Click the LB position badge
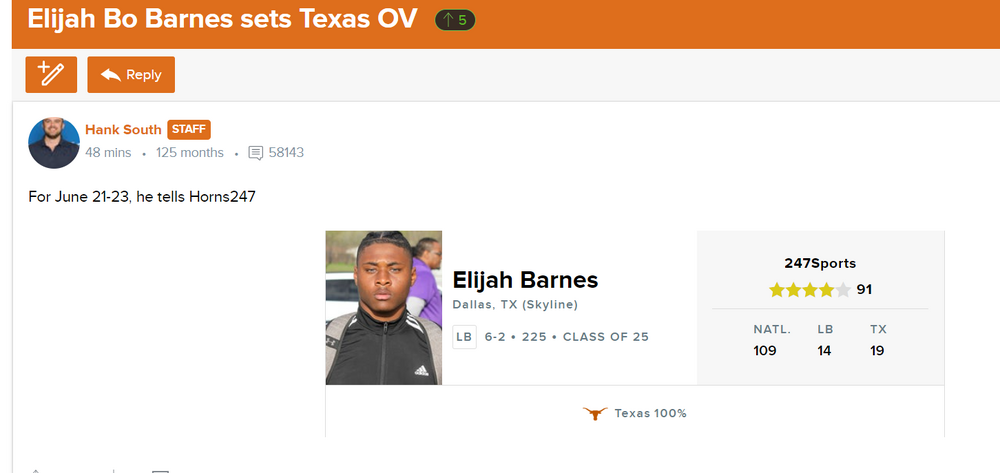 [x=464, y=337]
